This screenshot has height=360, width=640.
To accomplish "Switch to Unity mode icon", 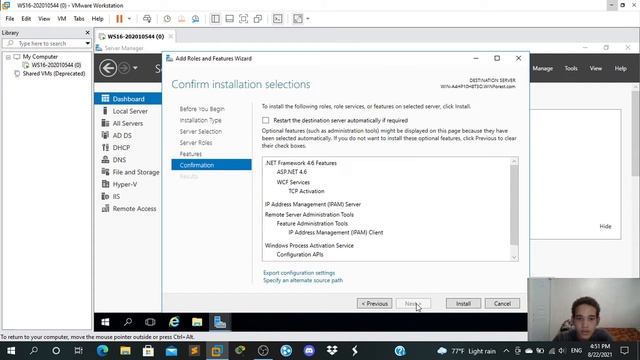I will [258, 19].
